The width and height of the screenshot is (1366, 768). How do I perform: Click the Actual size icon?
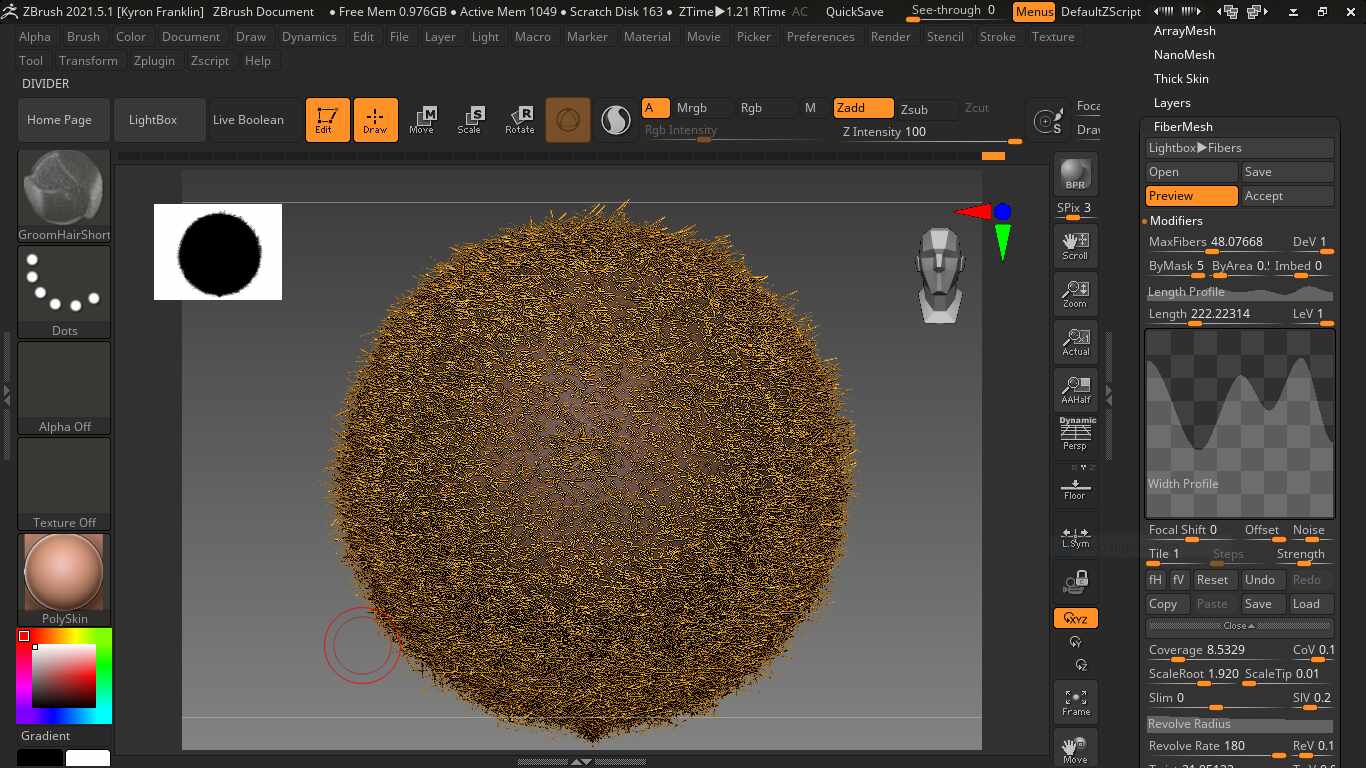click(1075, 342)
